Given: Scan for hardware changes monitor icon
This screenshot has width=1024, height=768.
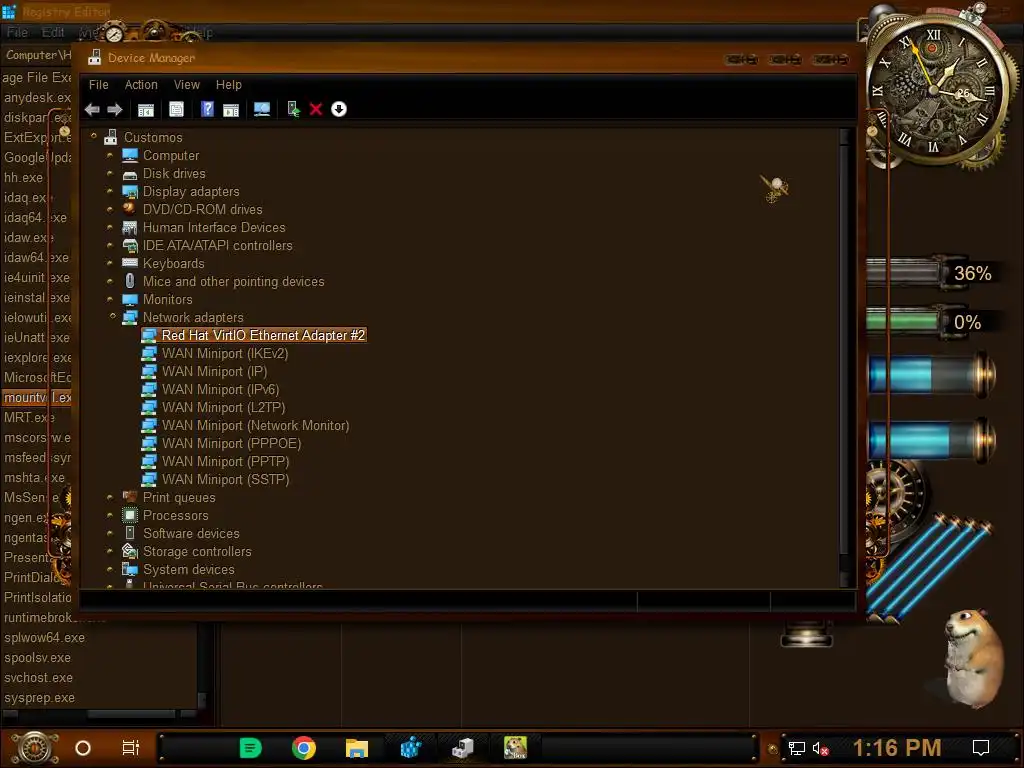Looking at the screenshot, I should [262, 109].
